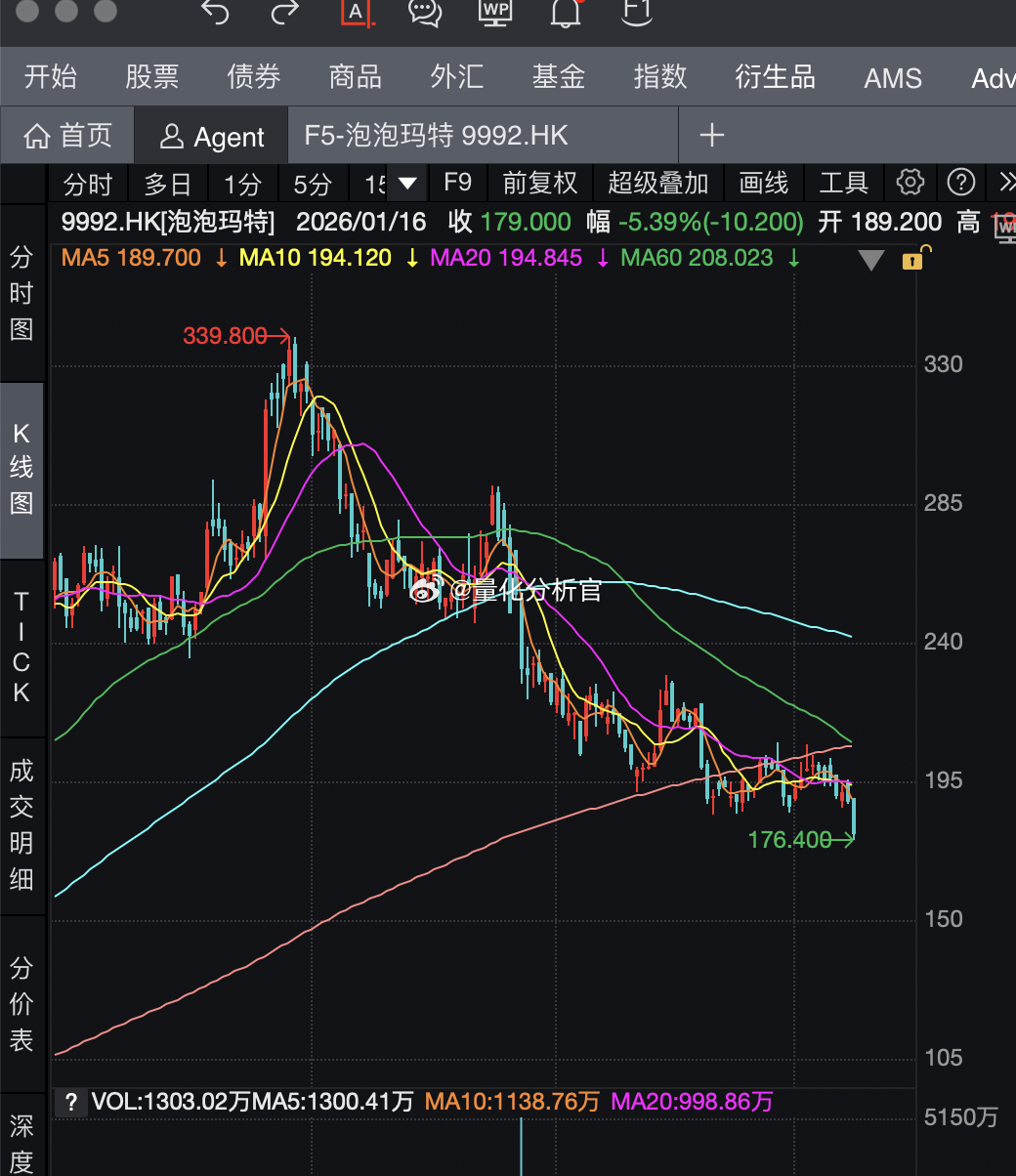Click the 176.400 low price marker
This screenshot has height=1176, width=1016.
pos(789,839)
